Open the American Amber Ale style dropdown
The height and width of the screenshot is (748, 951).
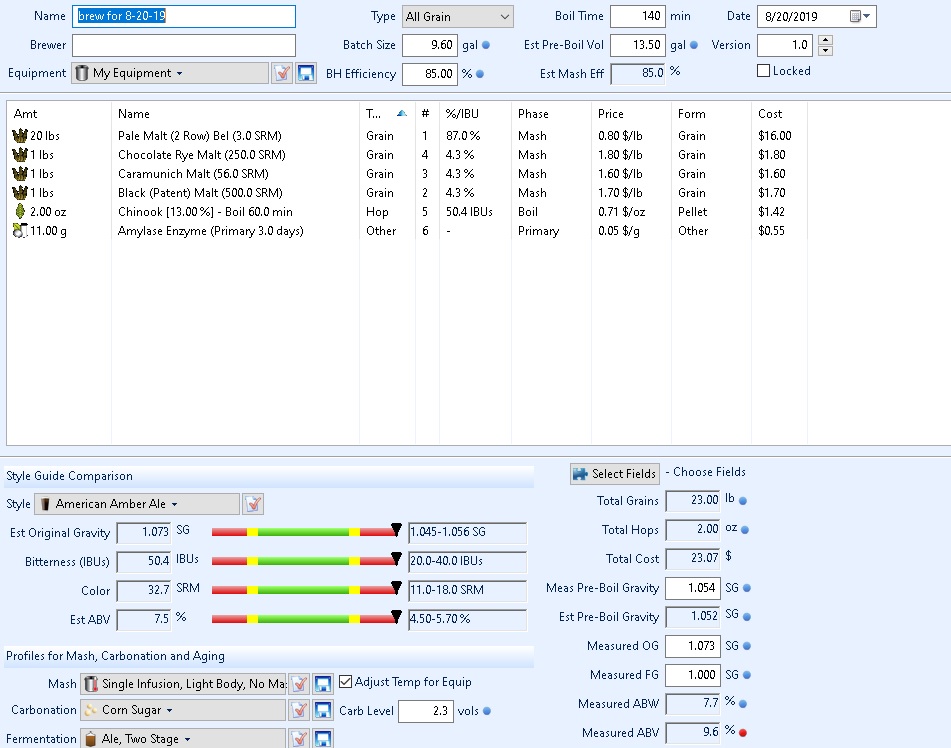(137, 504)
